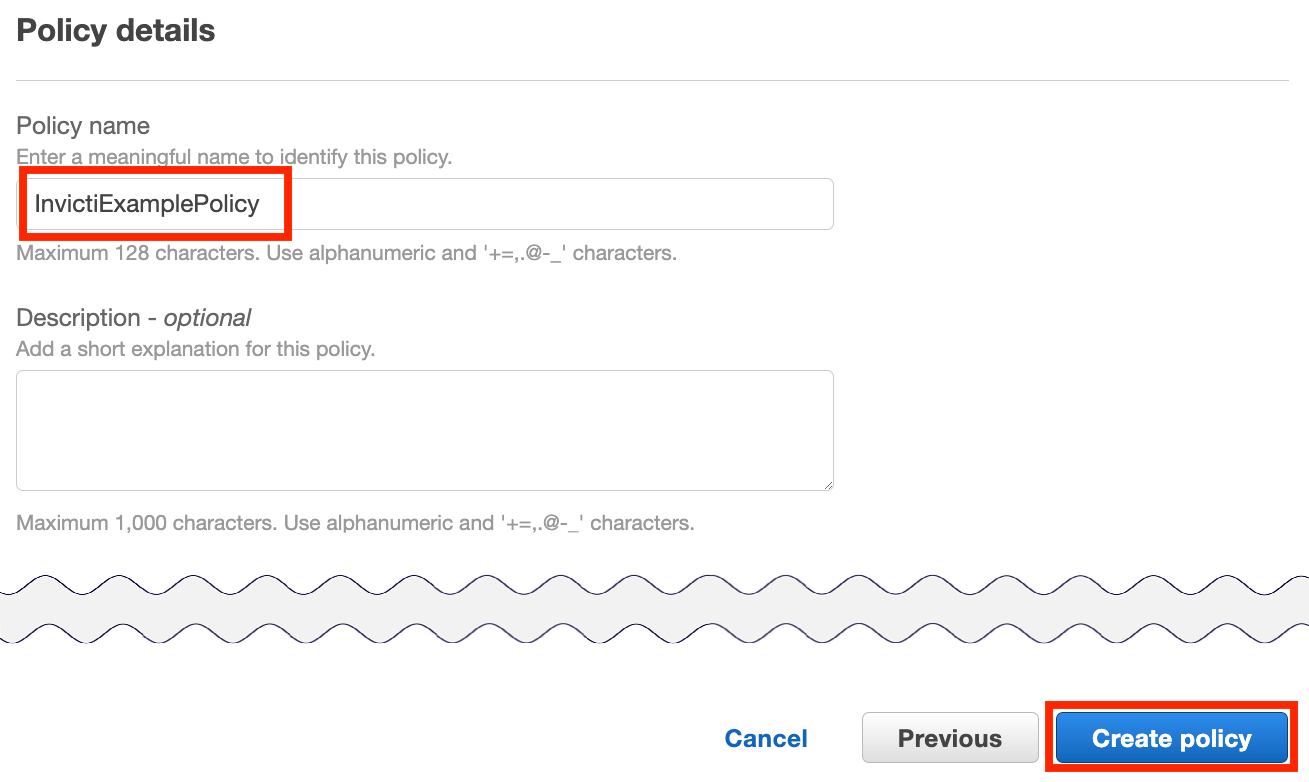Click the Policy name input field
This screenshot has height=782, width=1309.
425,203
